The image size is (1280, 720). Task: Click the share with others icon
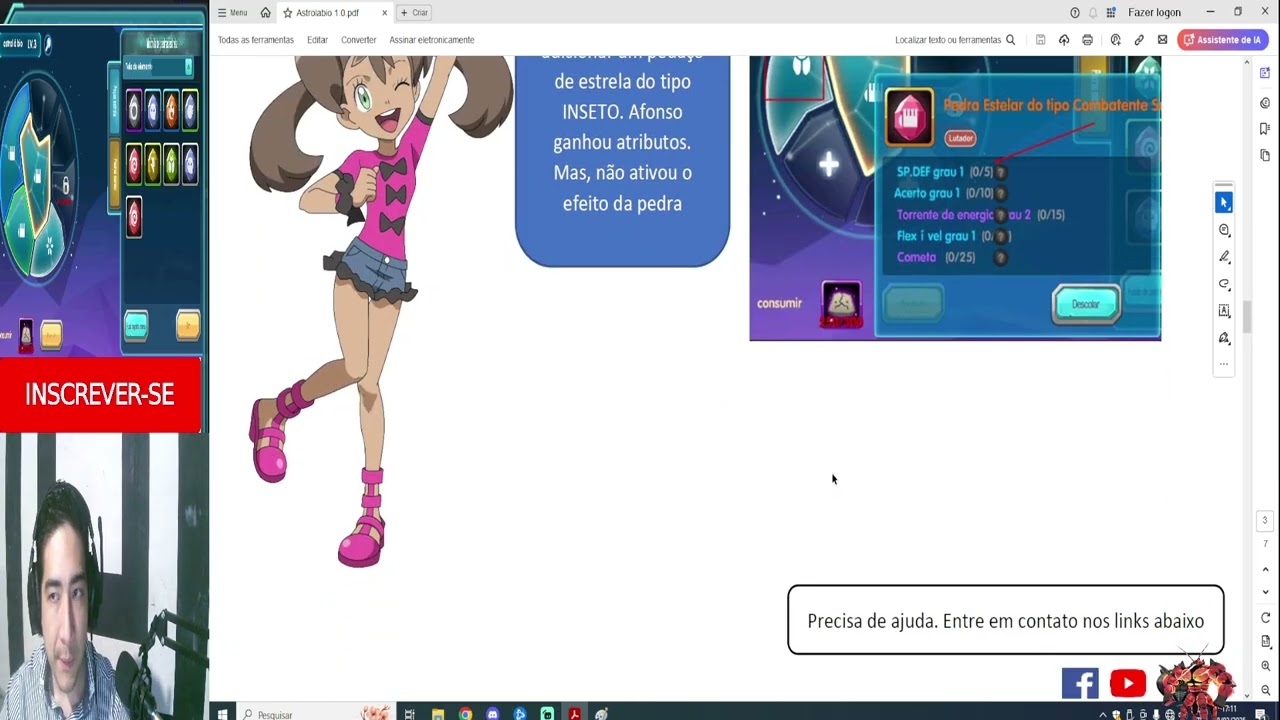pyautogui.click(x=1116, y=40)
